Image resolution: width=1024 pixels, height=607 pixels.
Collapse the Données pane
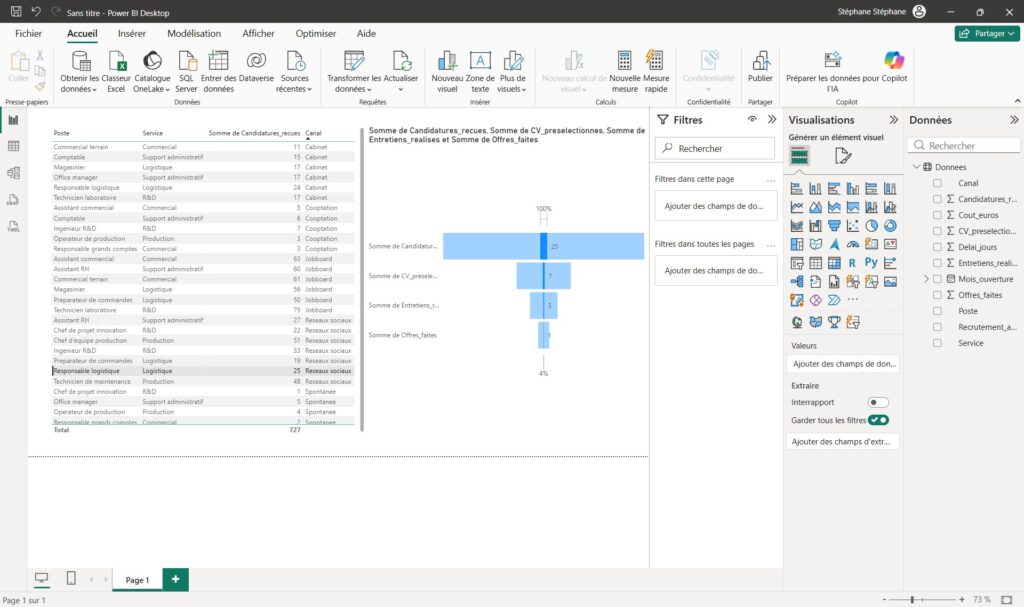1014,120
